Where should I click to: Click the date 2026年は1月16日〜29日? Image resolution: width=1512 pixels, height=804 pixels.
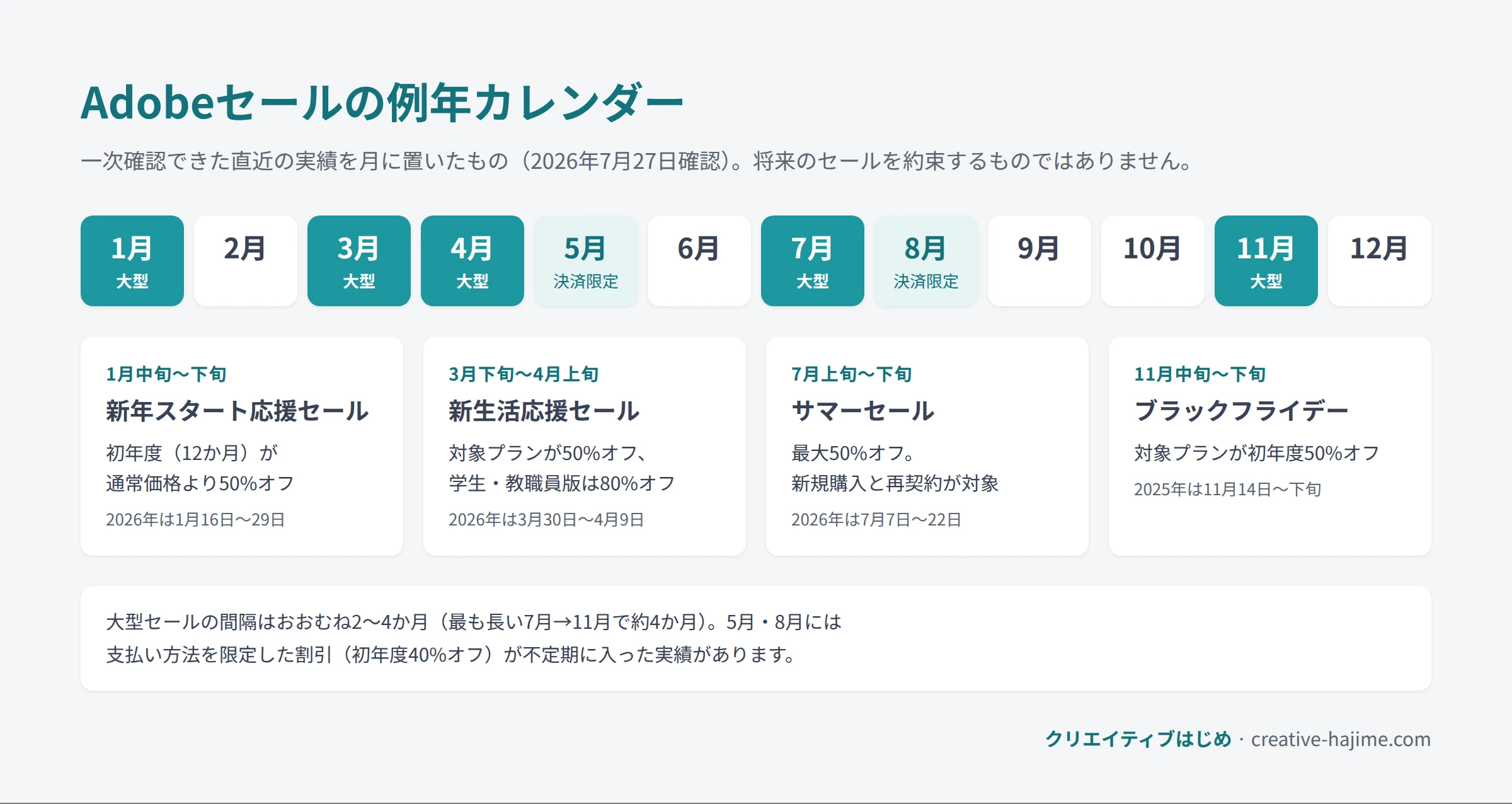(x=195, y=519)
